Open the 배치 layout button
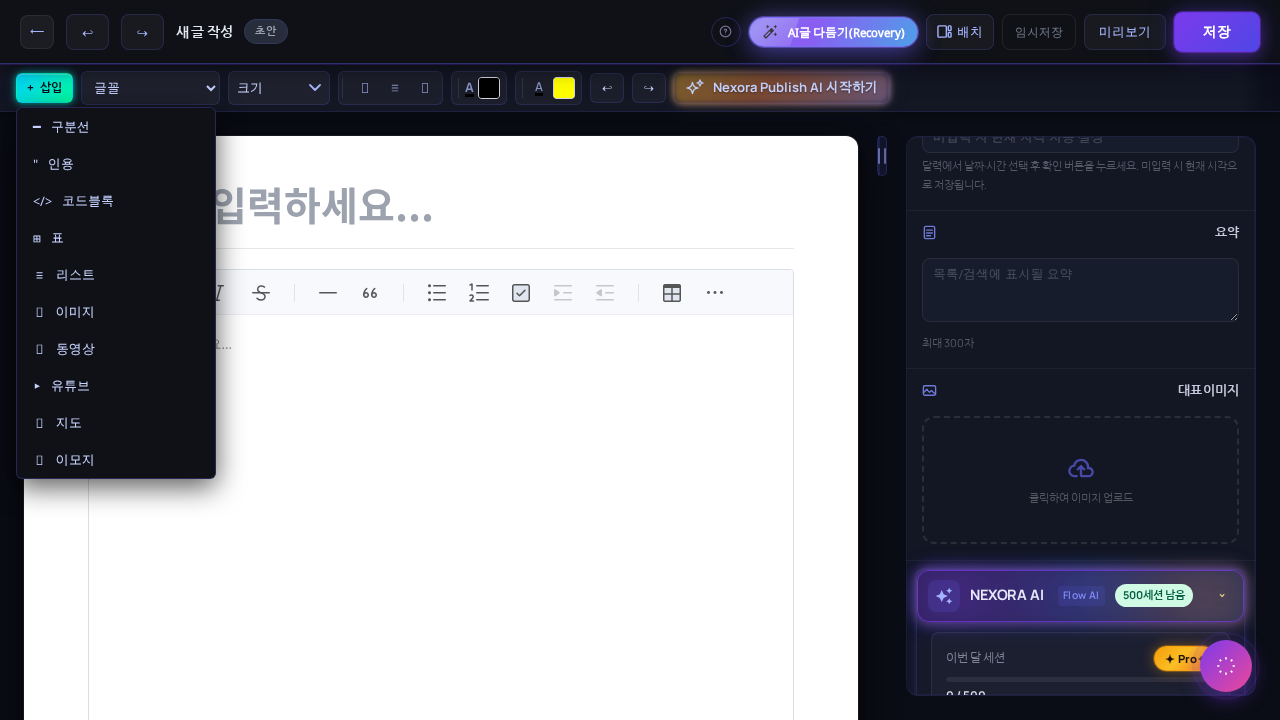 959,32
